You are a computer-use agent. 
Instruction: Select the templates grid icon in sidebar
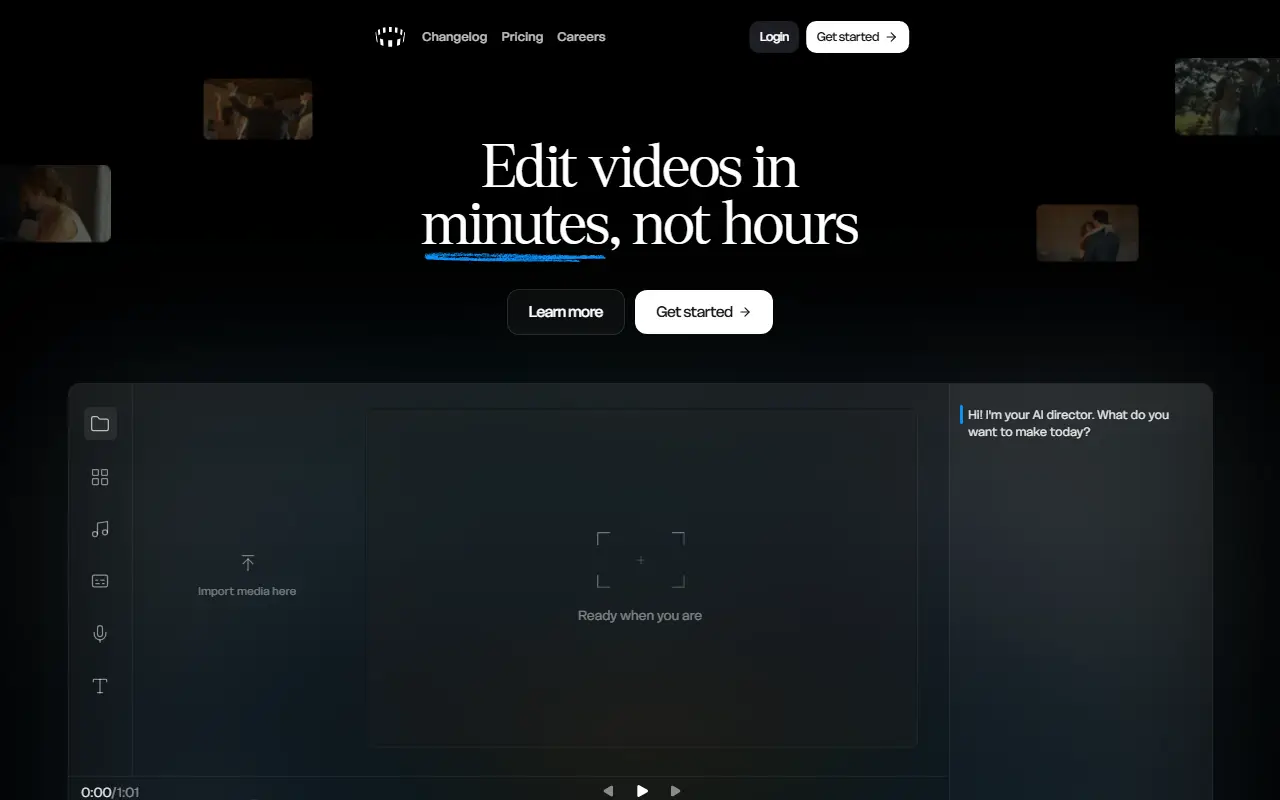100,478
